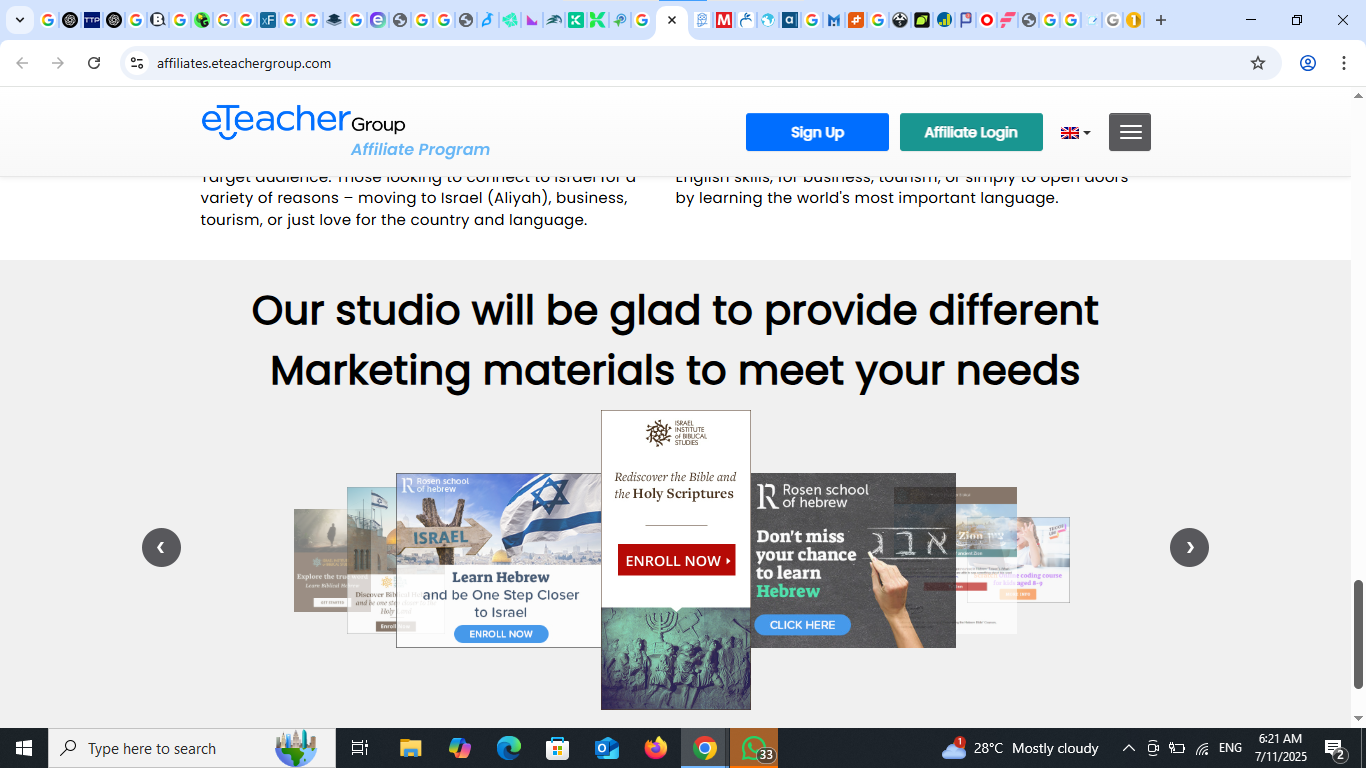The image size is (1366, 768).
Task: Open clock showing 6:21 AM
Action: [1280, 748]
